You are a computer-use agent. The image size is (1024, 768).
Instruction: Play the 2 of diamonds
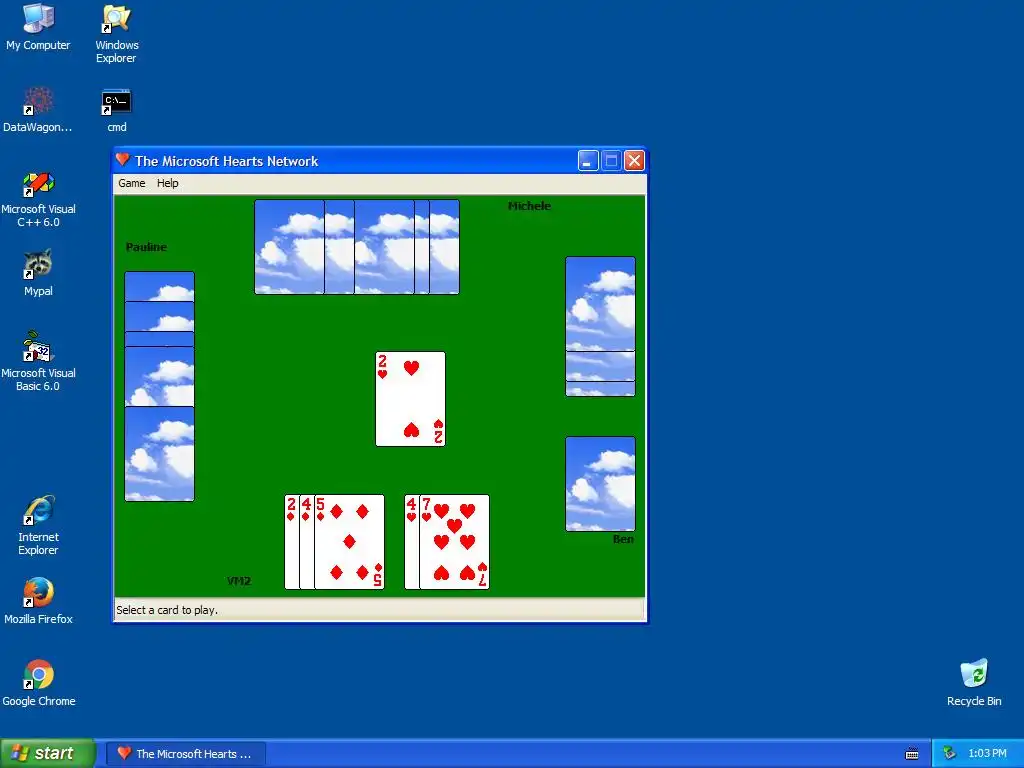[x=291, y=542]
